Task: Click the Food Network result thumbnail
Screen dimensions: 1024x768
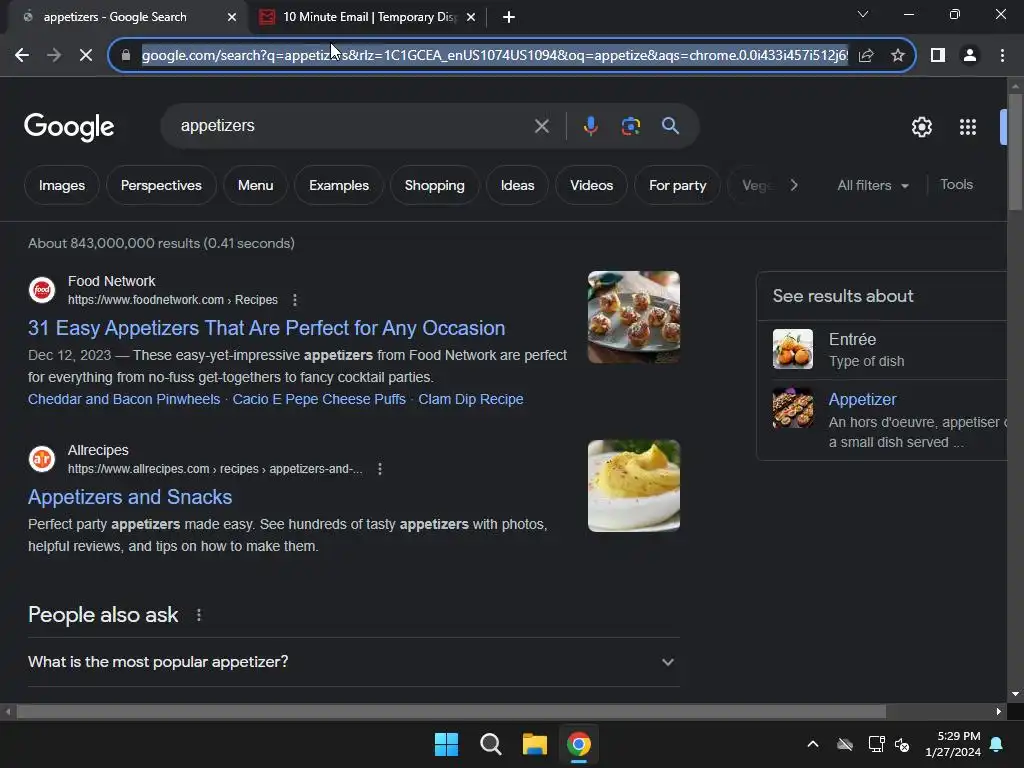Action: 633,317
